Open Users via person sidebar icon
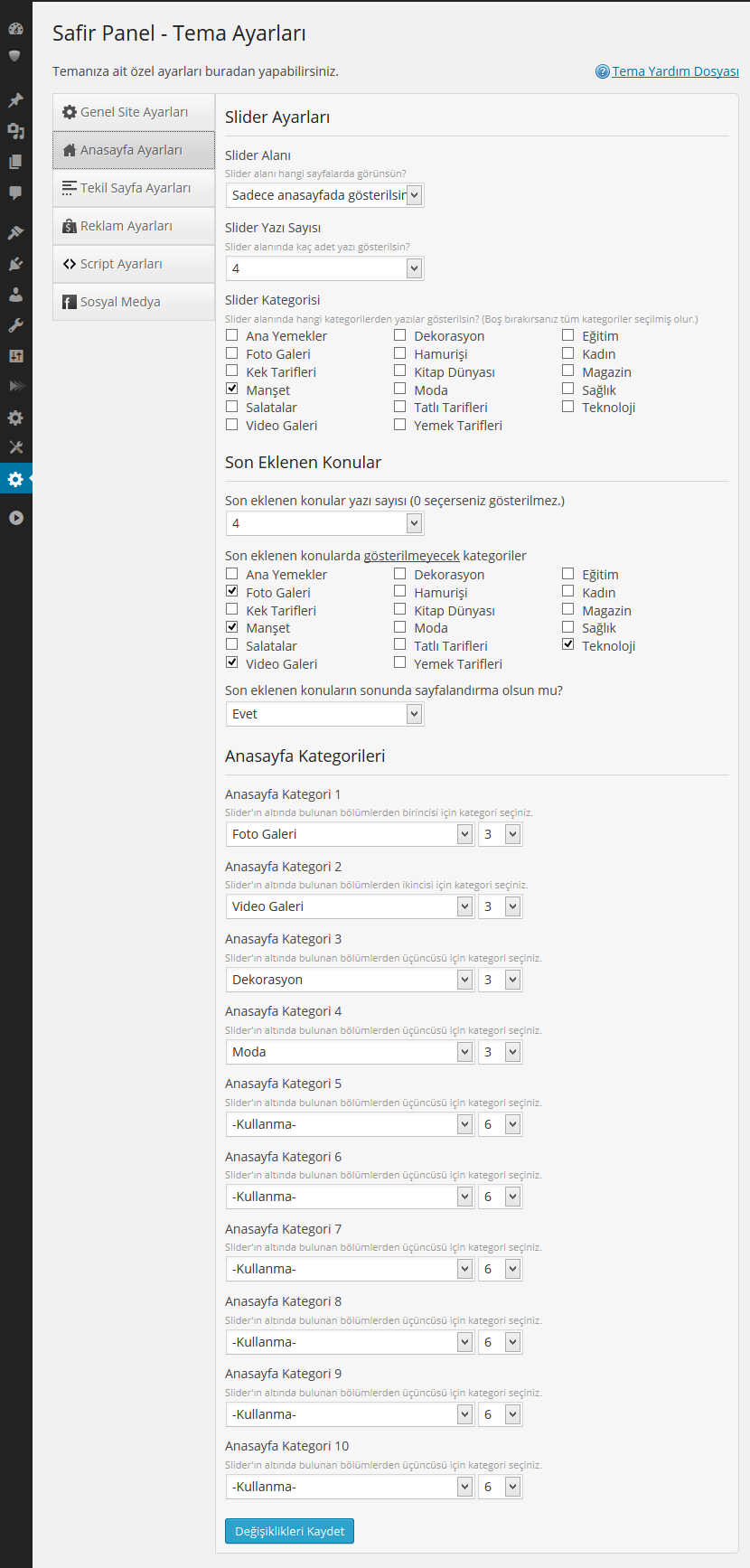The image size is (750, 1568). click(x=15, y=295)
